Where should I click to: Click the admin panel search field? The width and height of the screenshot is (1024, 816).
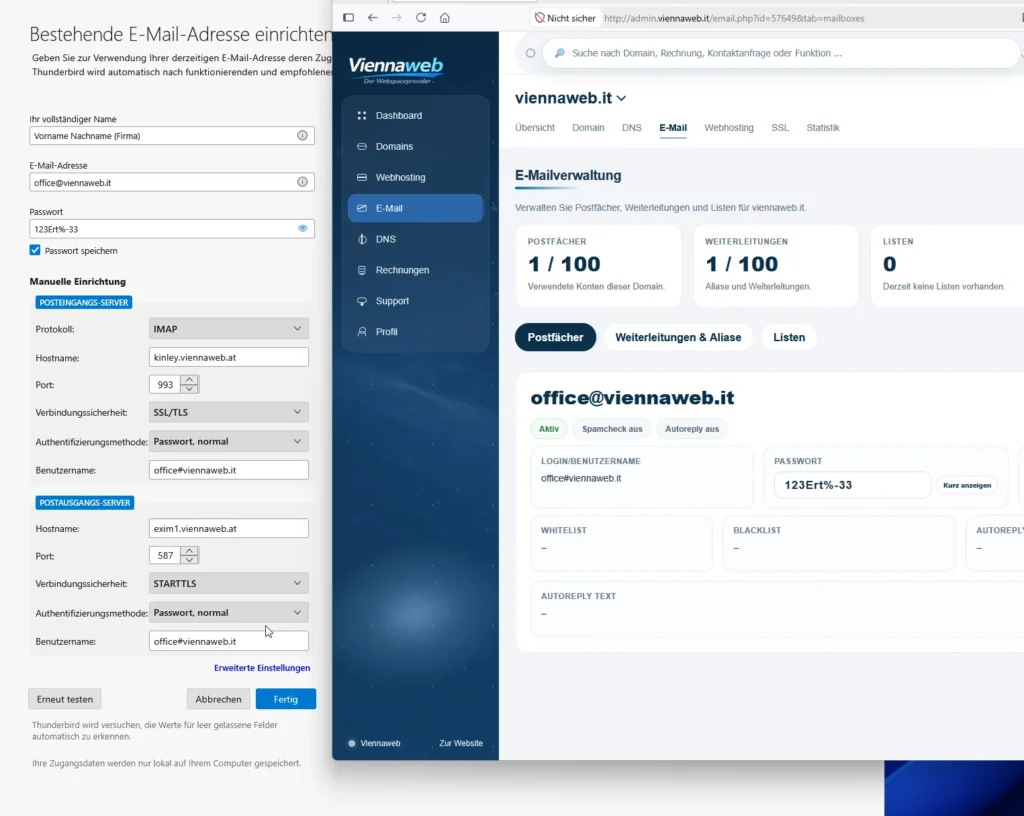pyautogui.click(x=780, y=53)
